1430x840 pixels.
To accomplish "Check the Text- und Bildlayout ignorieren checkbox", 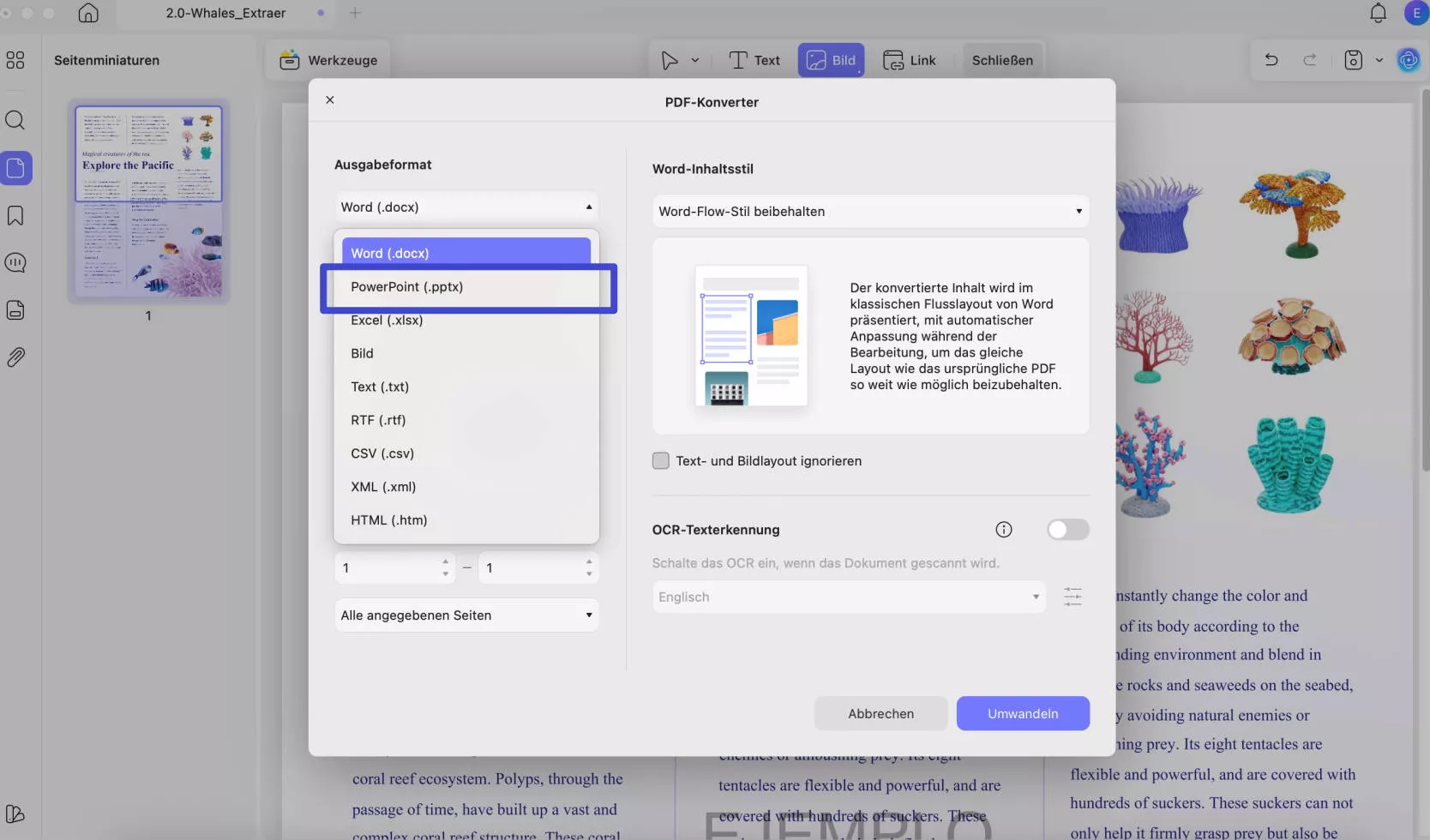I will [661, 460].
